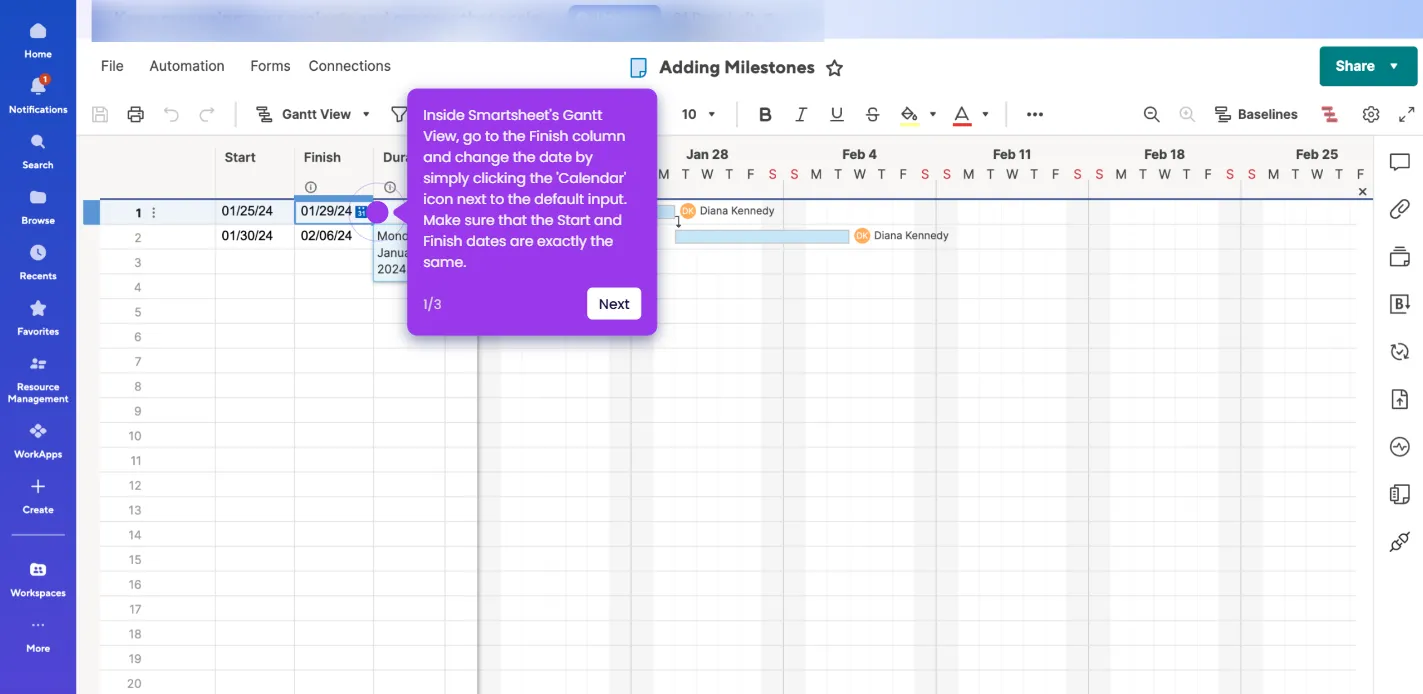Open Attachments paperclip on right rail
Image resolution: width=1423 pixels, height=694 pixels.
click(1400, 209)
